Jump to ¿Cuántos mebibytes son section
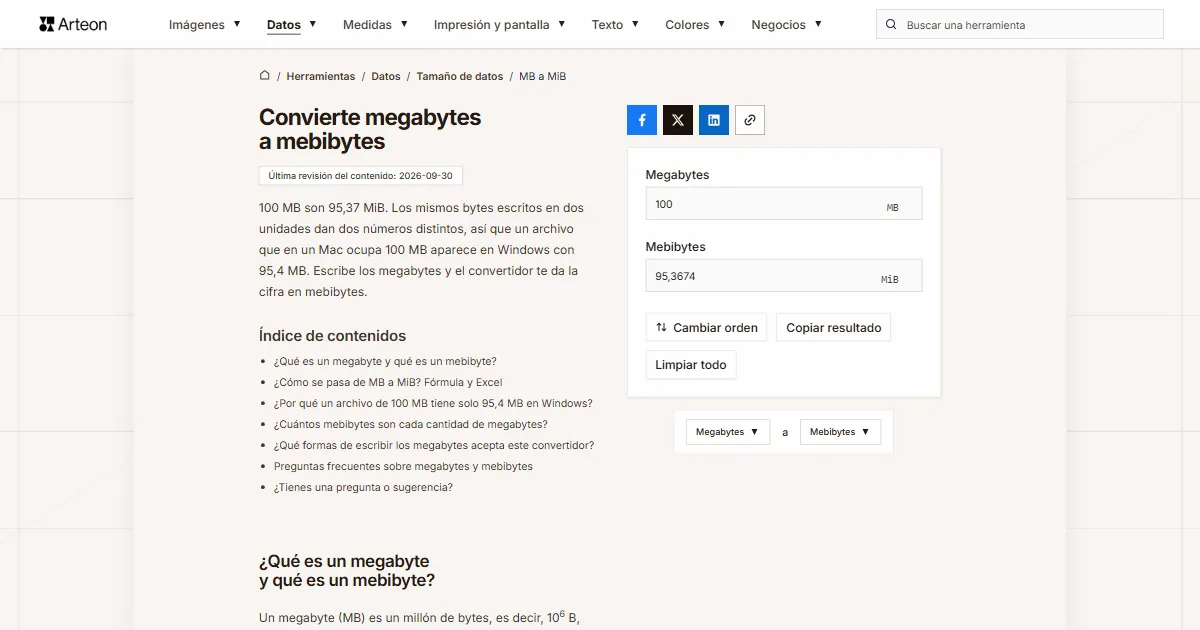The height and width of the screenshot is (630, 1200). [x=410, y=424]
